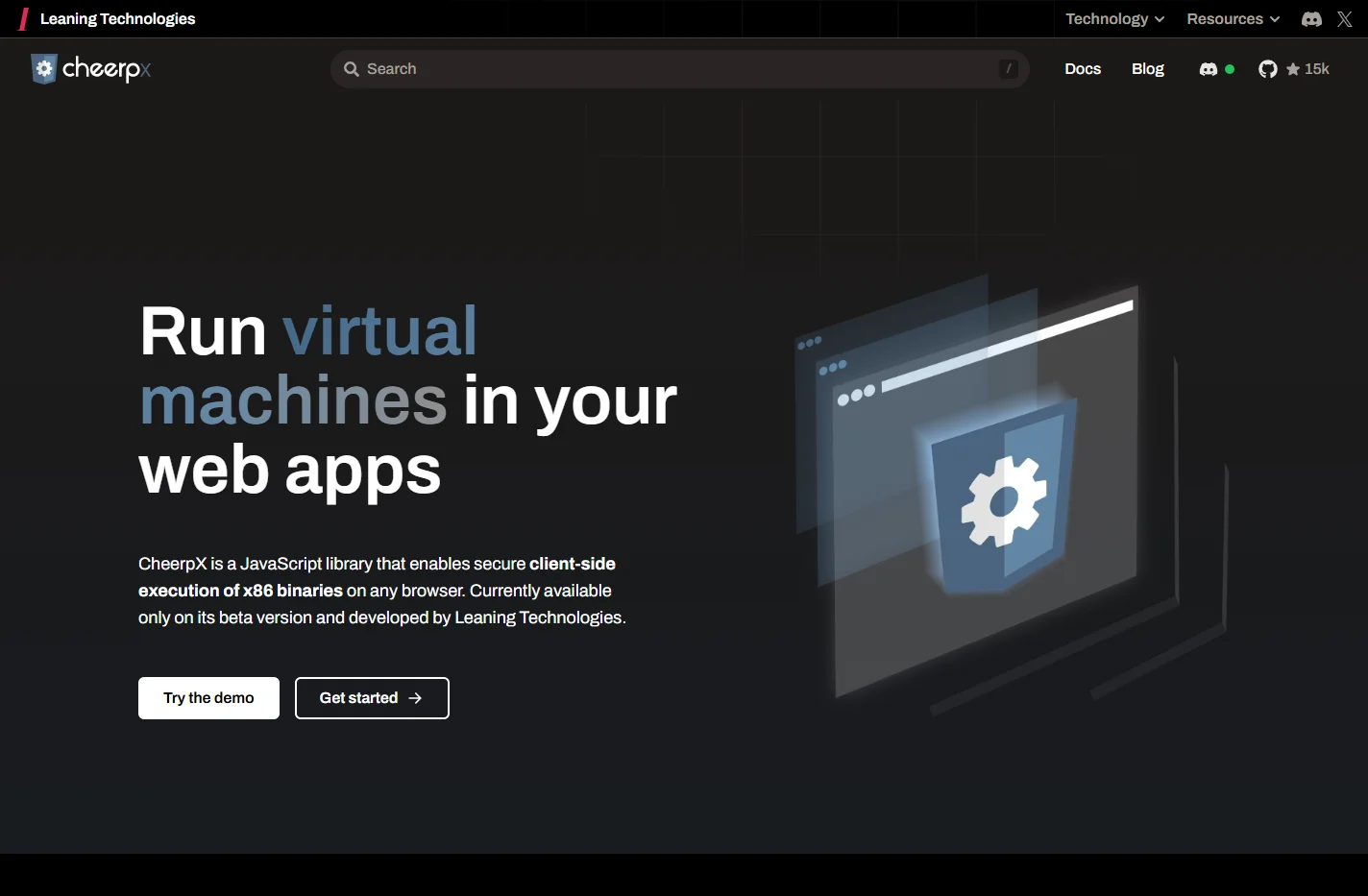Open Discord icon in top bar

(x=1311, y=18)
